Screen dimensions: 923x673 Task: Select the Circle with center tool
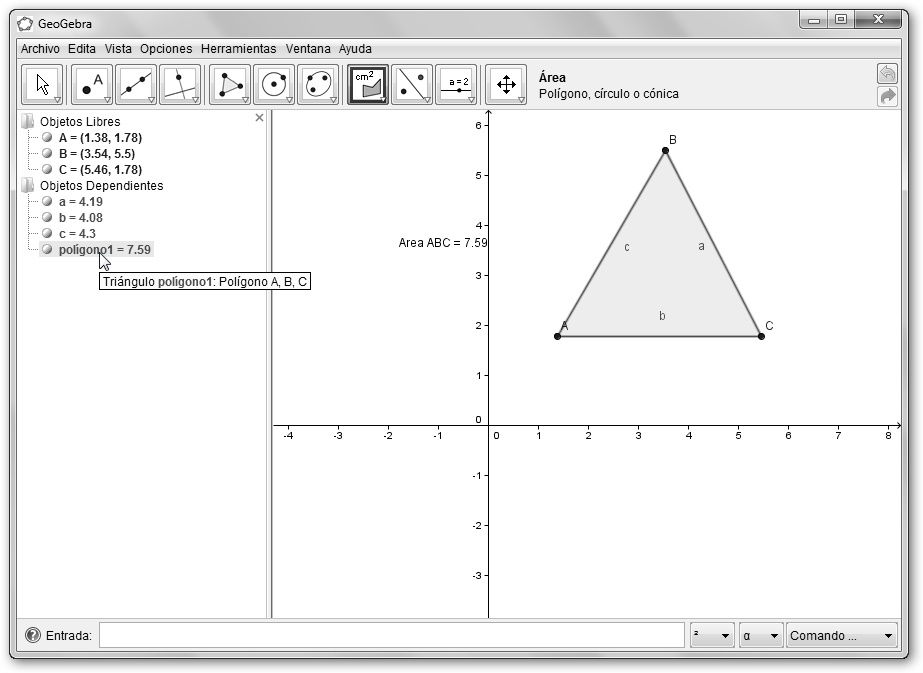[274, 85]
